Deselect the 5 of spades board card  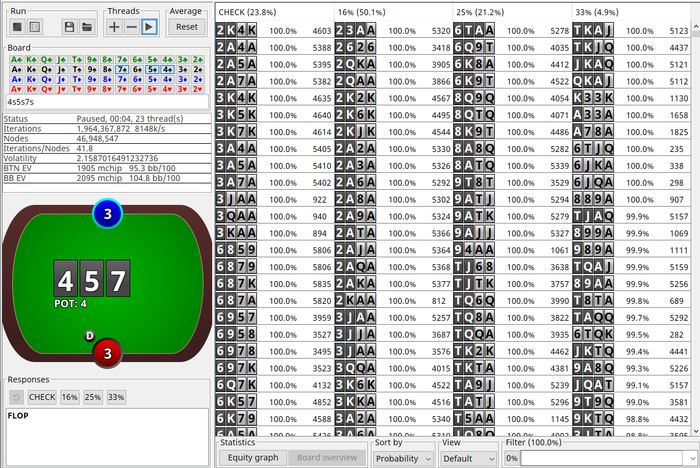152,70
